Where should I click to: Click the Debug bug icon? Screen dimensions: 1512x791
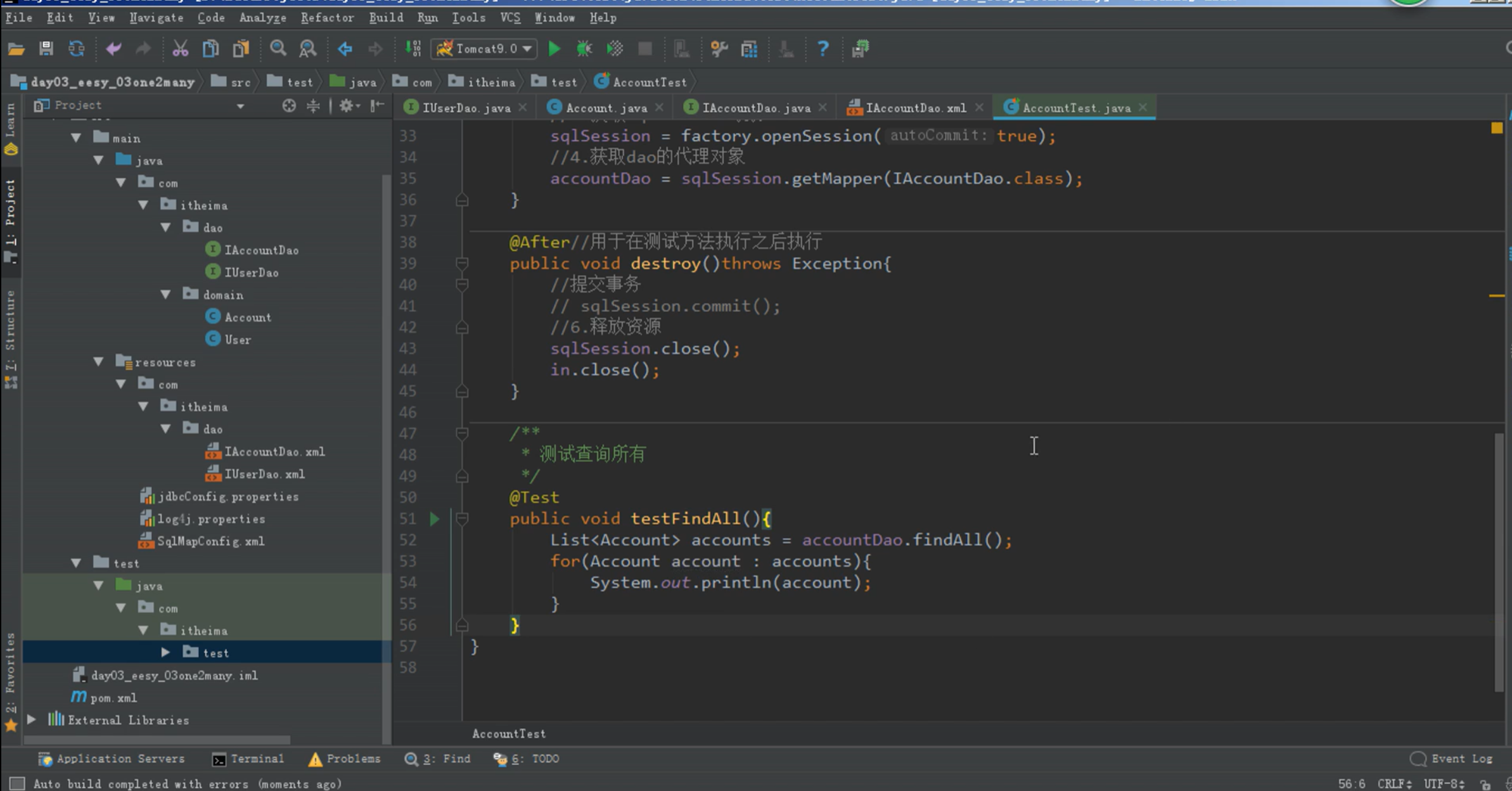tap(584, 49)
